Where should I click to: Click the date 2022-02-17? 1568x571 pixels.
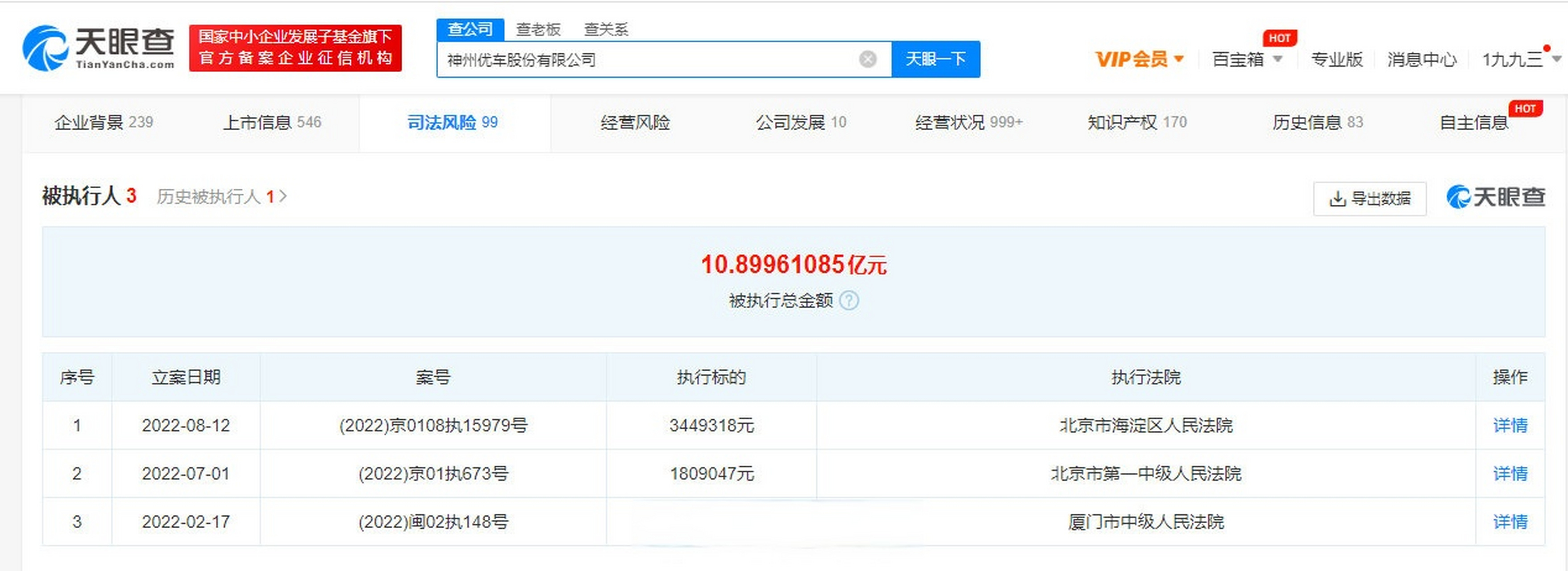186,522
